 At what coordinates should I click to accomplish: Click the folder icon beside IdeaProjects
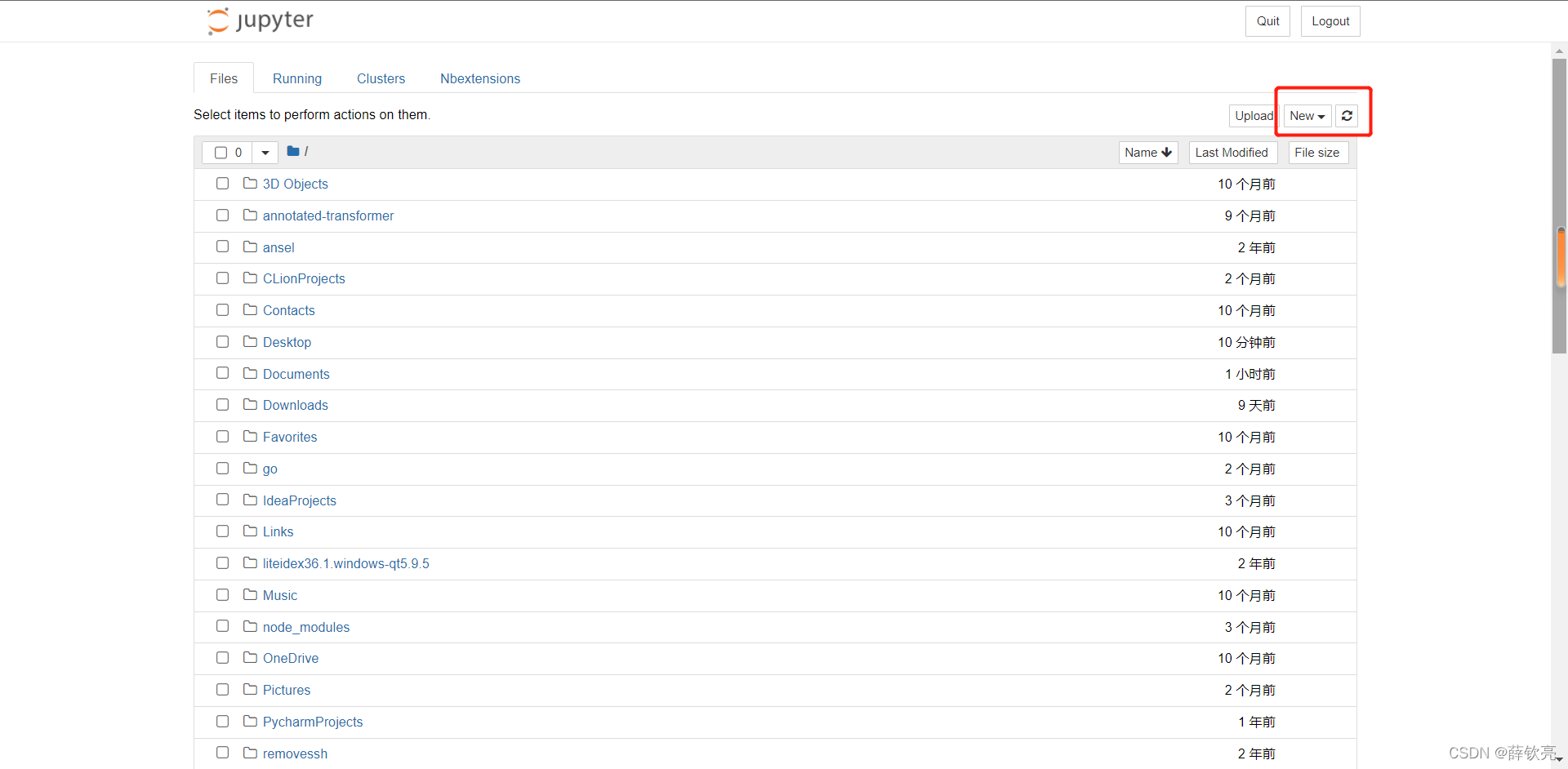pyautogui.click(x=251, y=500)
